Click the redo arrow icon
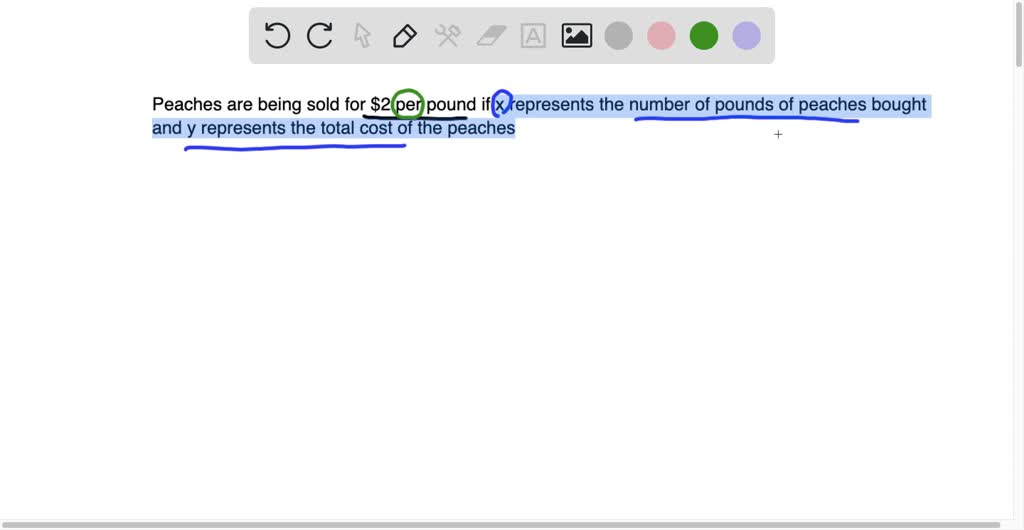The image size is (1024, 530). point(320,35)
